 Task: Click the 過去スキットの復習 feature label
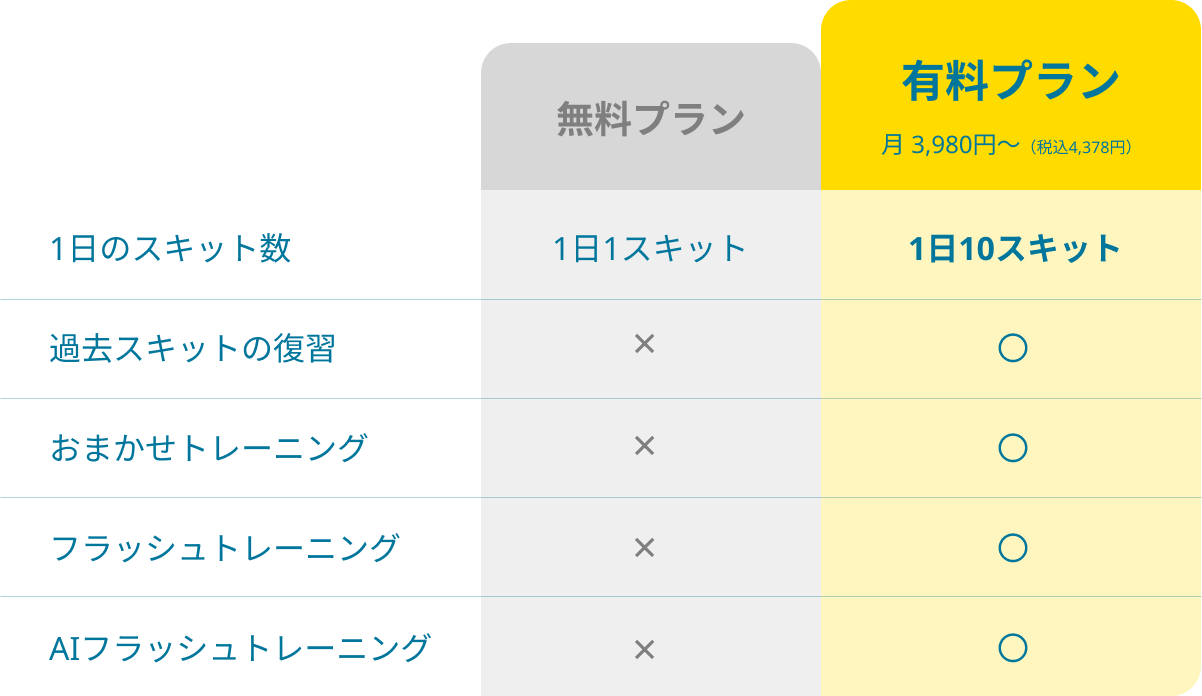192,348
